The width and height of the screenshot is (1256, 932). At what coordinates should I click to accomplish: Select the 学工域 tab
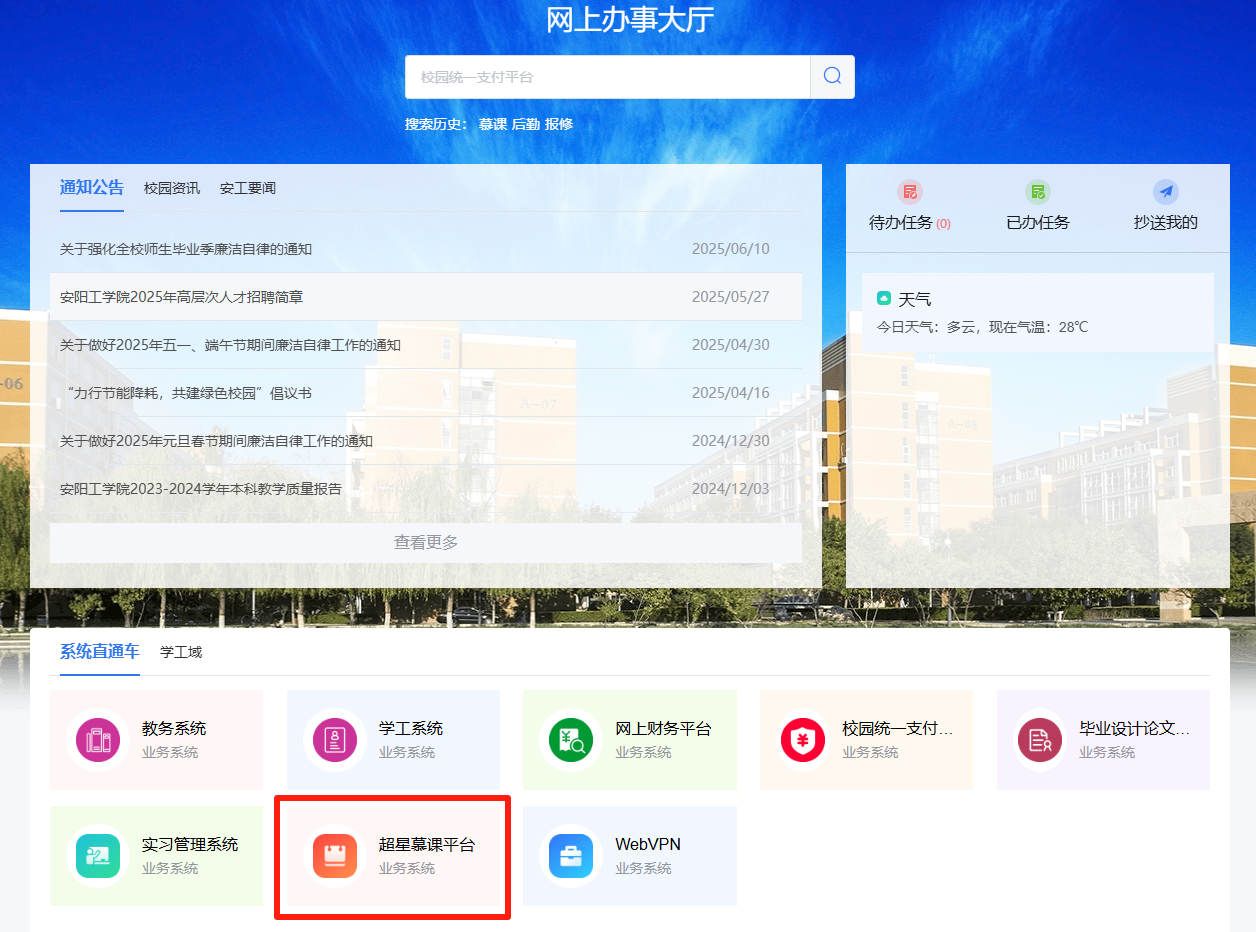181,652
